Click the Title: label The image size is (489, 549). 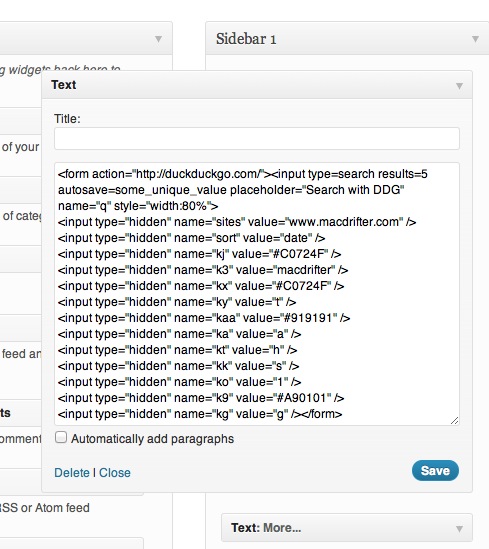(x=67, y=119)
